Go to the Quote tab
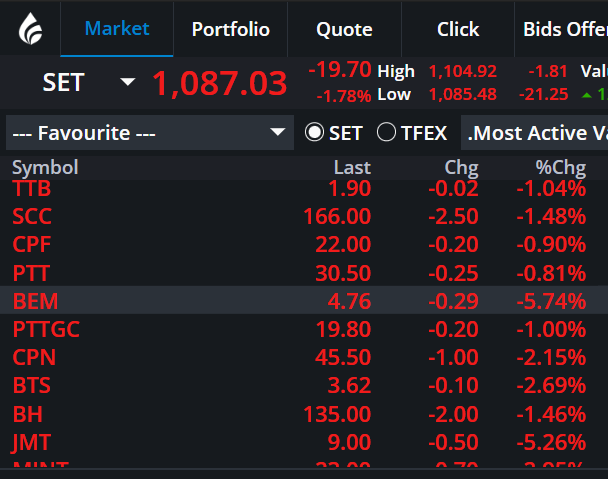608x479 pixels. click(344, 29)
